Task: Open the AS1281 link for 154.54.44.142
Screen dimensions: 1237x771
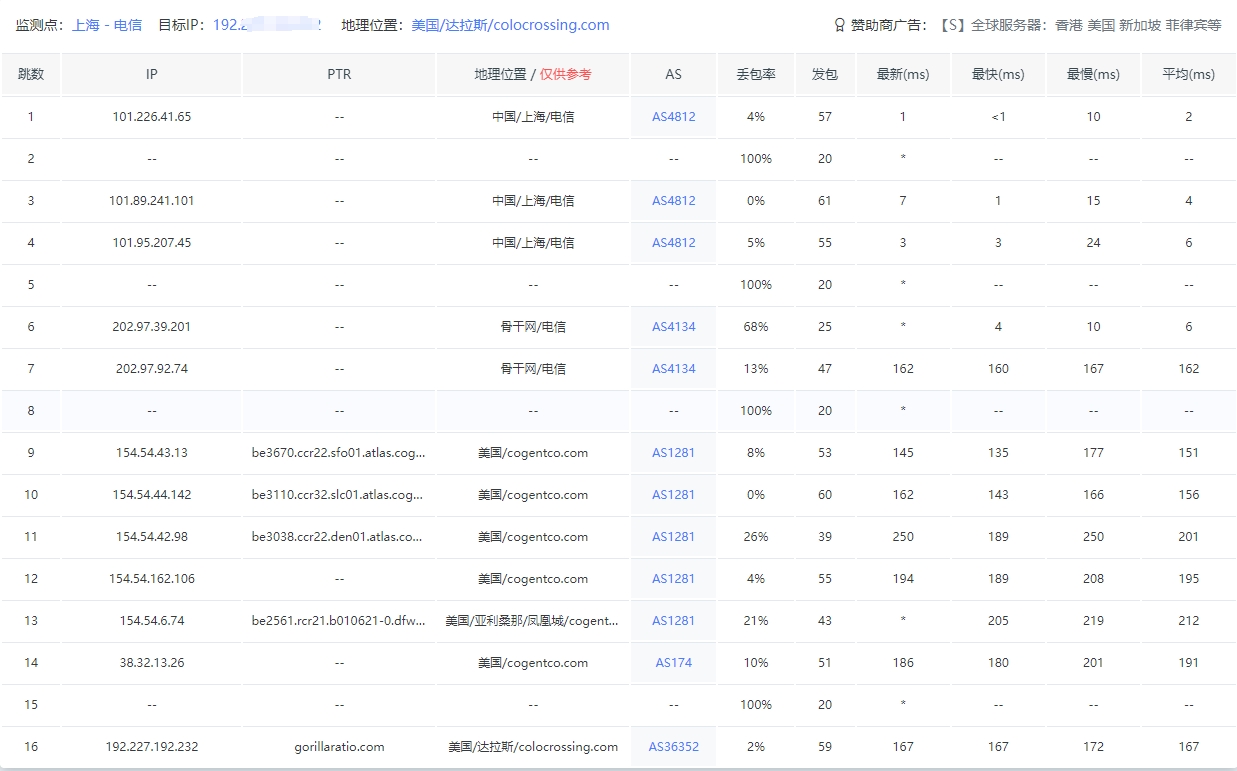Action: tap(674, 495)
